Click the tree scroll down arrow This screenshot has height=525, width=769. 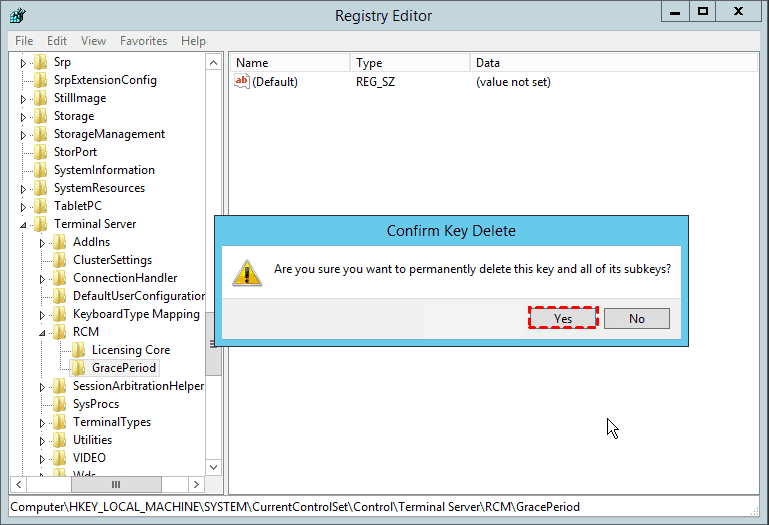pos(213,467)
